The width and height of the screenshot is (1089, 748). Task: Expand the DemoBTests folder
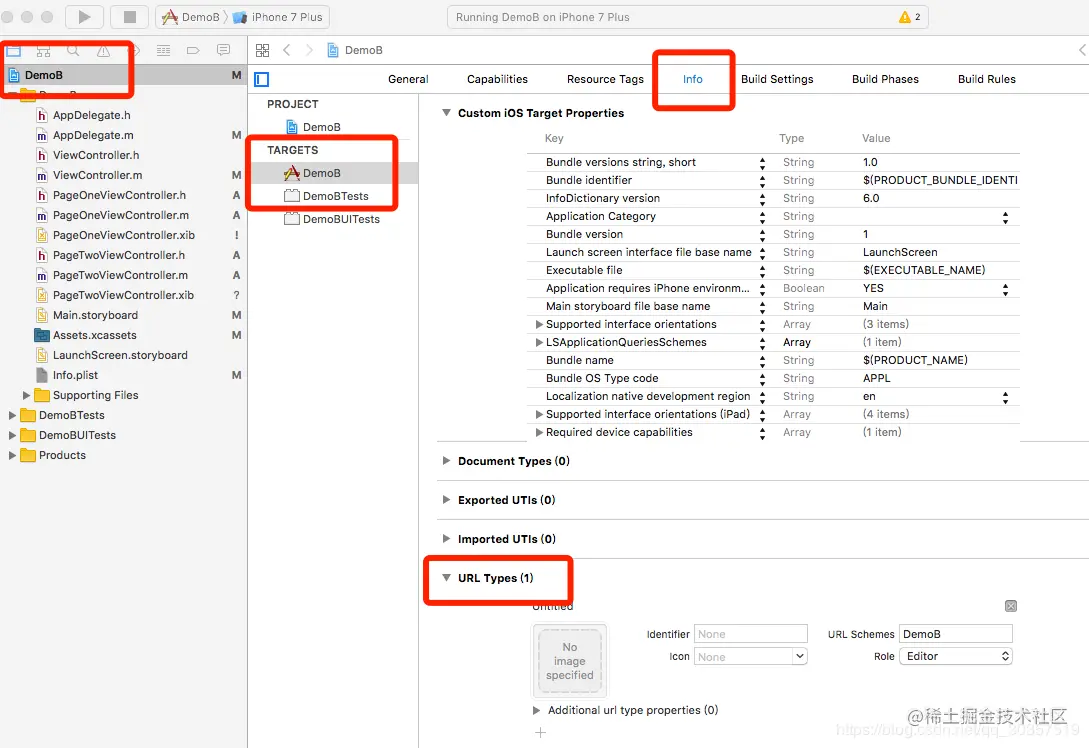coord(13,415)
